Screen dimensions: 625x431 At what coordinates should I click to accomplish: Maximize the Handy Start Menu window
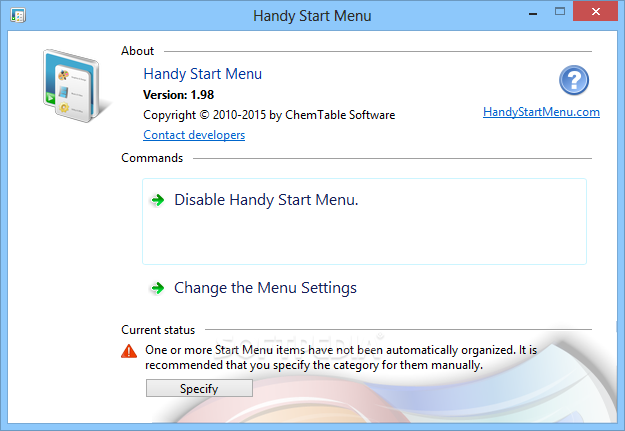coord(560,12)
